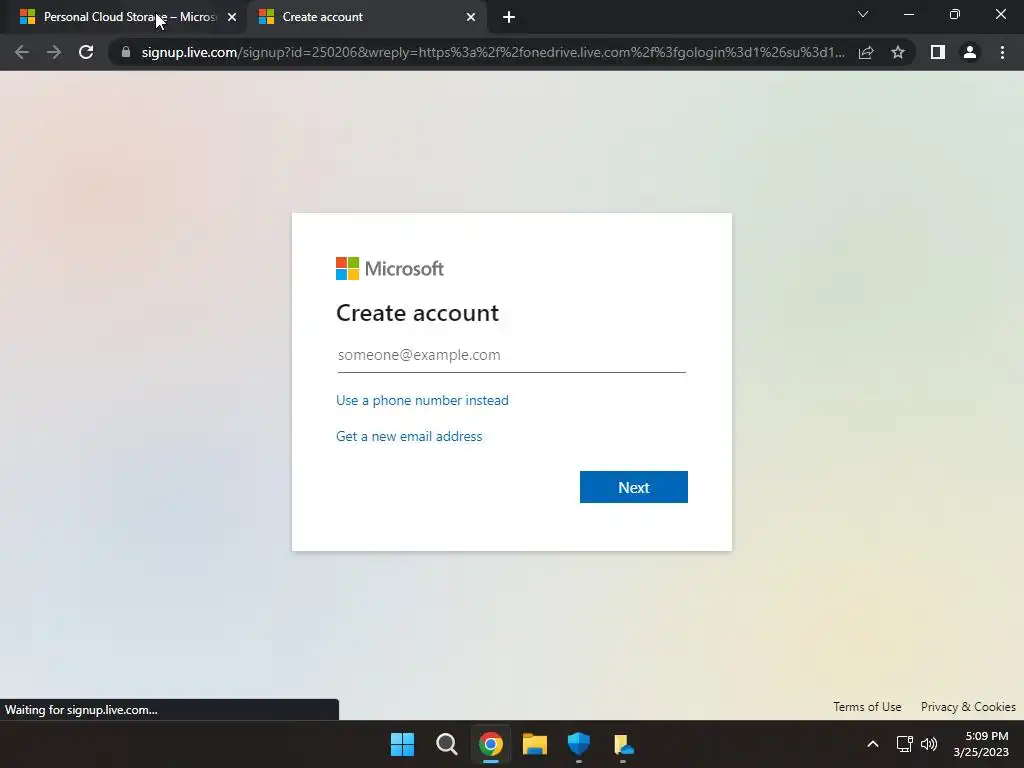Image resolution: width=1024 pixels, height=768 pixels.
Task: Open the clock and date panel
Action: [x=980, y=744]
